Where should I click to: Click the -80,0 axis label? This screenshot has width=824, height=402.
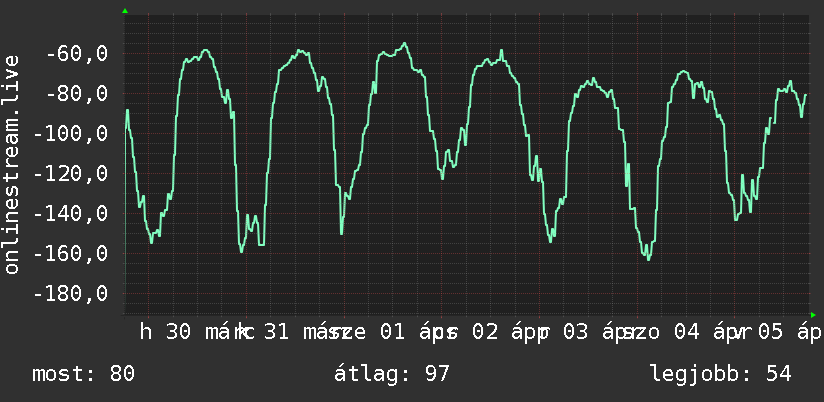[x=77, y=94]
